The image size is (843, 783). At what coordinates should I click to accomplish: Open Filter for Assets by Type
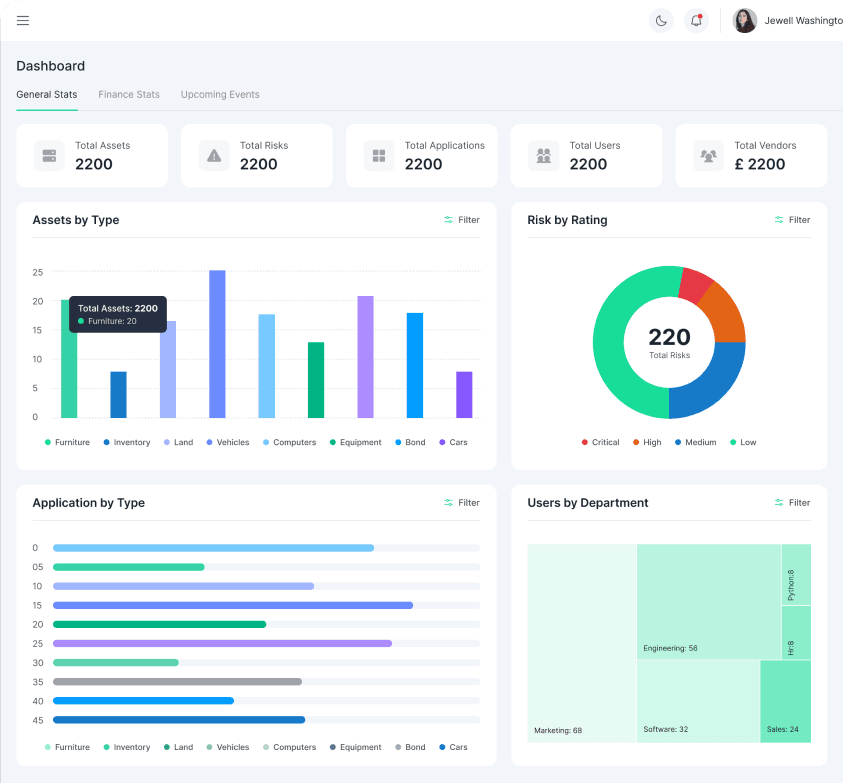point(462,220)
